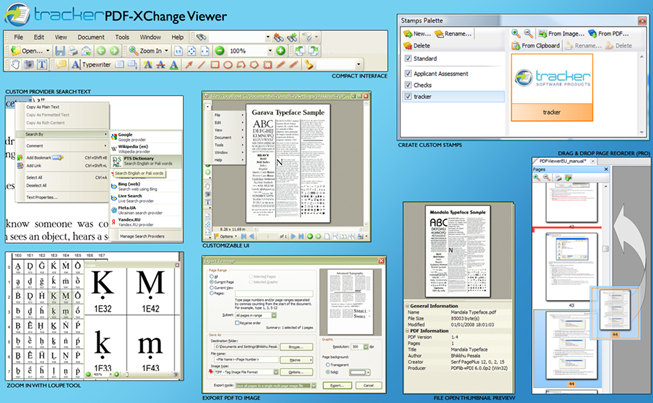Enable the Reverse order checkbox
This screenshot has width=653, height=403.
tap(237, 323)
